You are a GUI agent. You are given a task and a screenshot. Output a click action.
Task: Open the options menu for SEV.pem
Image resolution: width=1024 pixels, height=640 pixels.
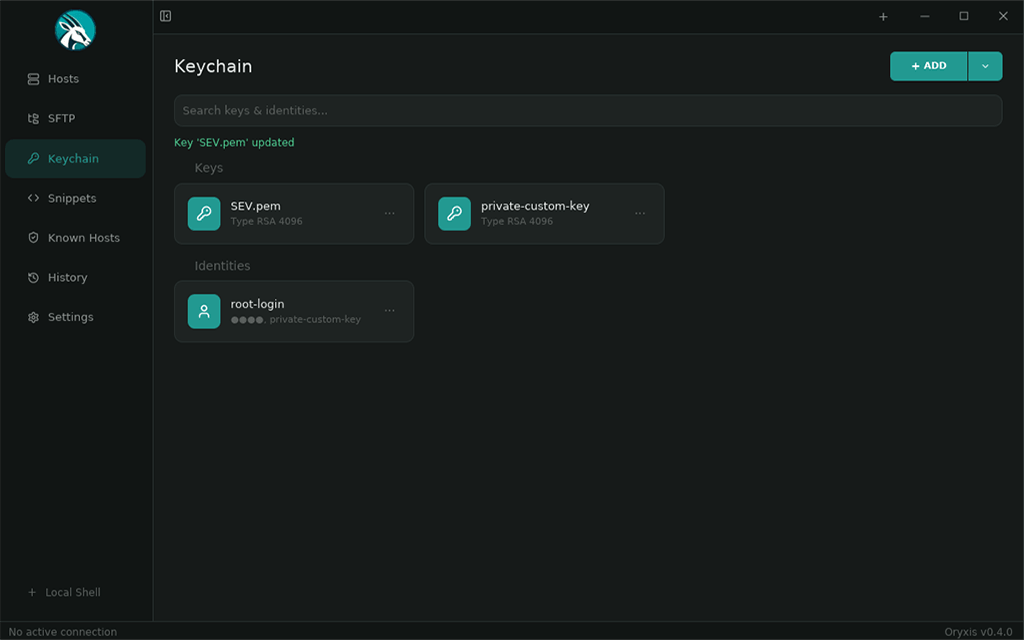pyautogui.click(x=390, y=213)
